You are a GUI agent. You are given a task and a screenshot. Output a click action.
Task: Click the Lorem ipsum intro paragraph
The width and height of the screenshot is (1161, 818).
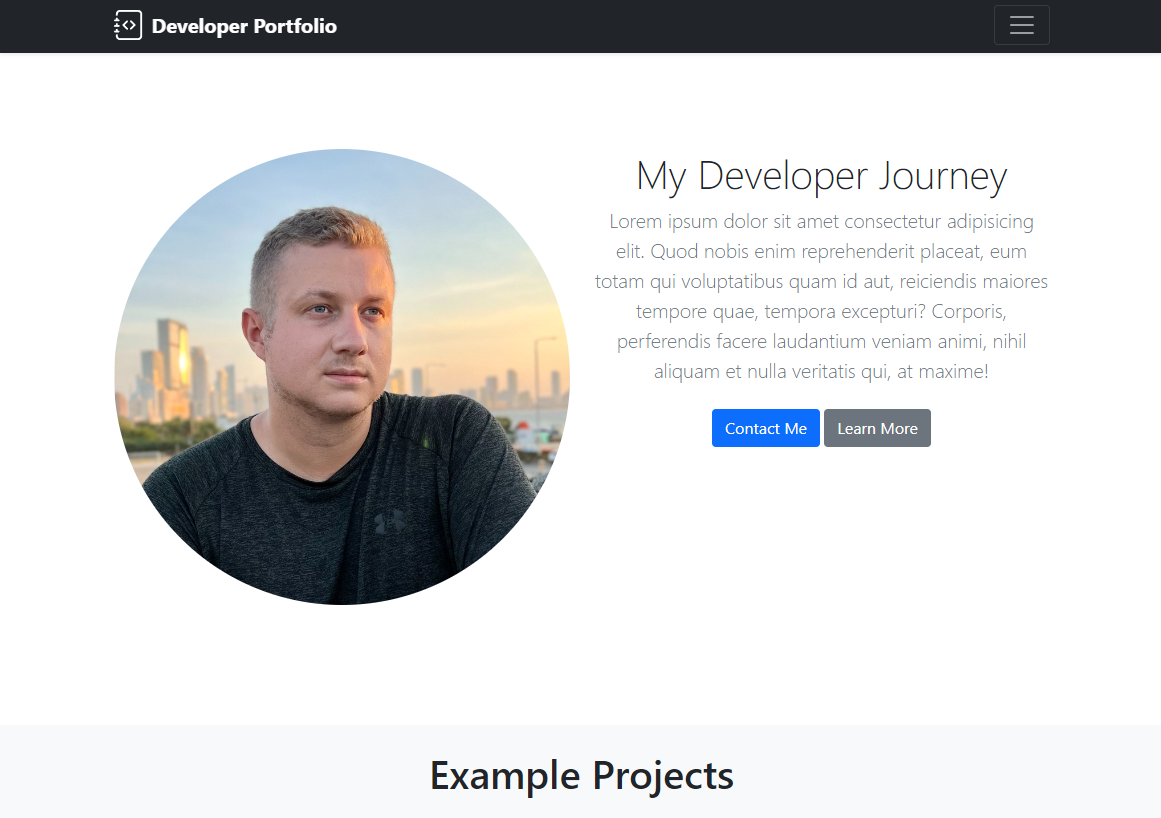(x=821, y=296)
